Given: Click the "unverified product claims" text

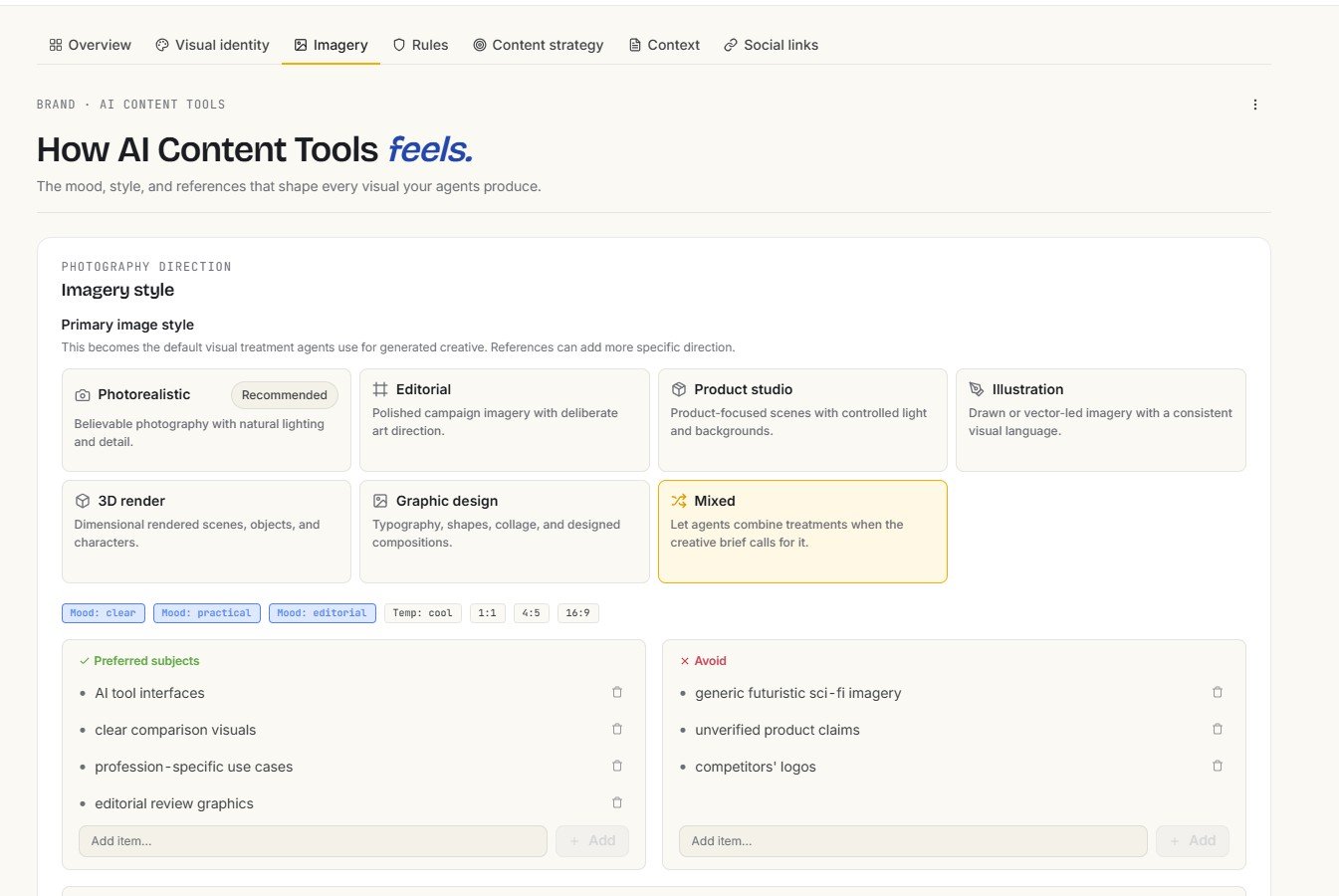Looking at the screenshot, I should click(777, 730).
